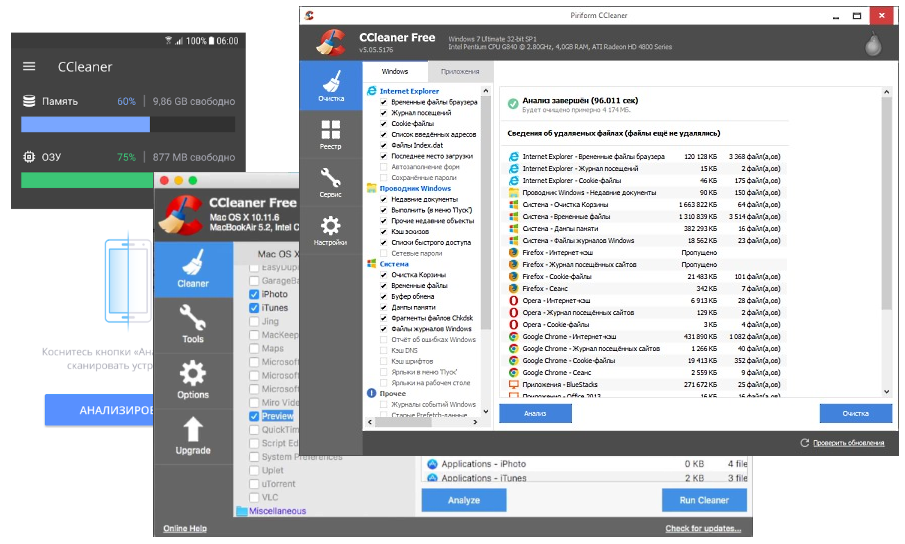Open Сервис tools section in Windows CCleaner
The image size is (905, 544).
[331, 182]
